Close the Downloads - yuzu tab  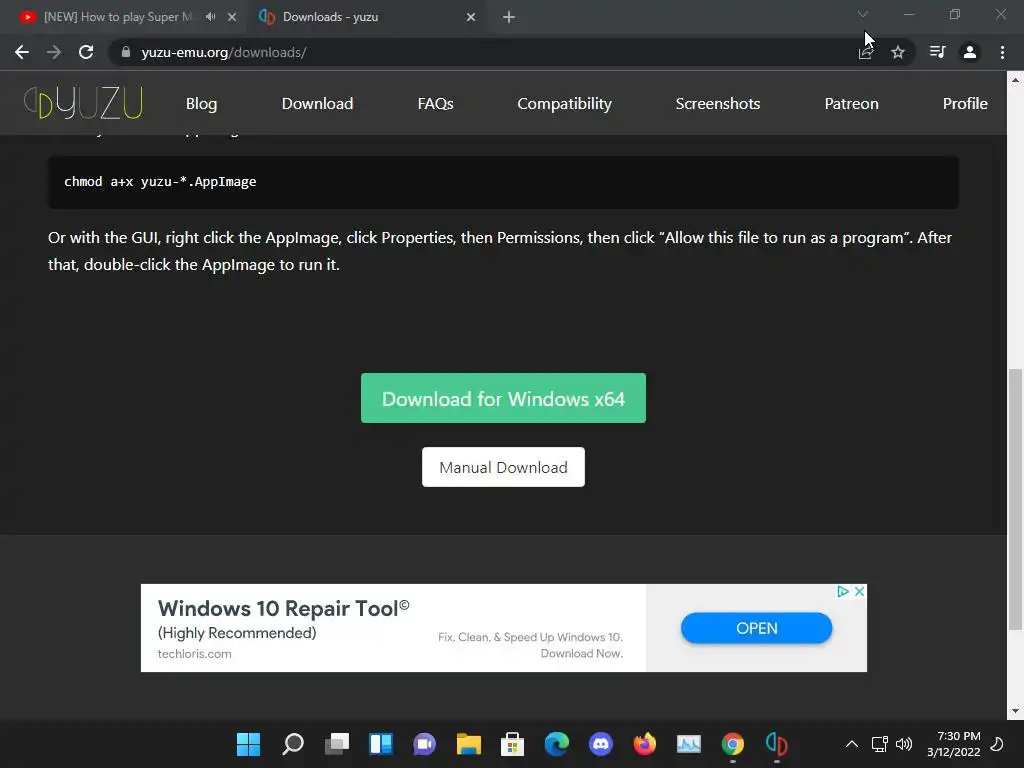471,17
